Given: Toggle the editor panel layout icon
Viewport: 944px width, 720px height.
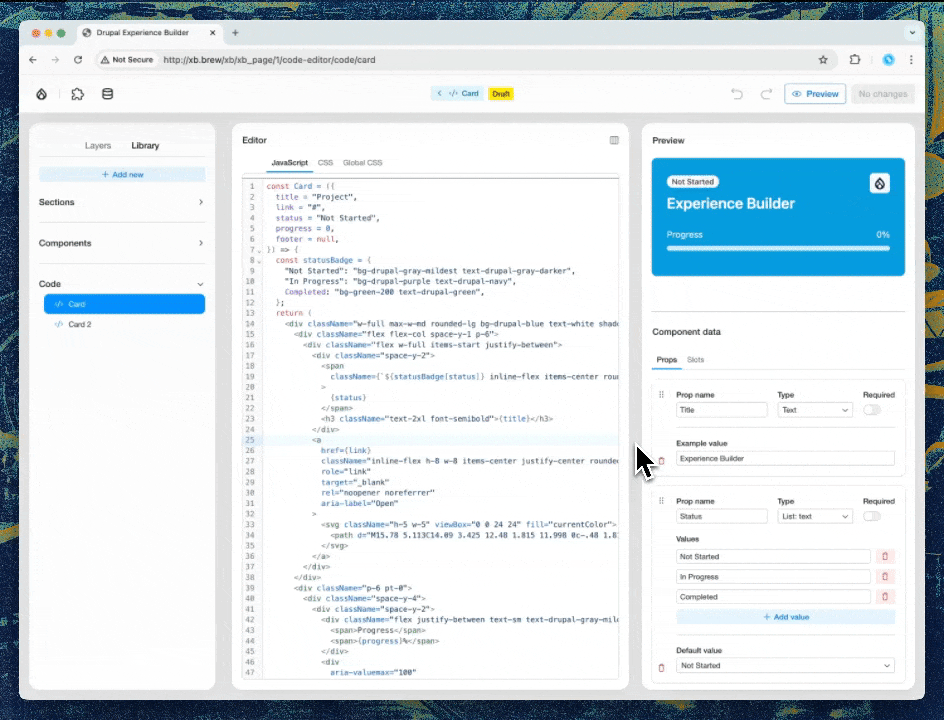Looking at the screenshot, I should tap(614, 141).
